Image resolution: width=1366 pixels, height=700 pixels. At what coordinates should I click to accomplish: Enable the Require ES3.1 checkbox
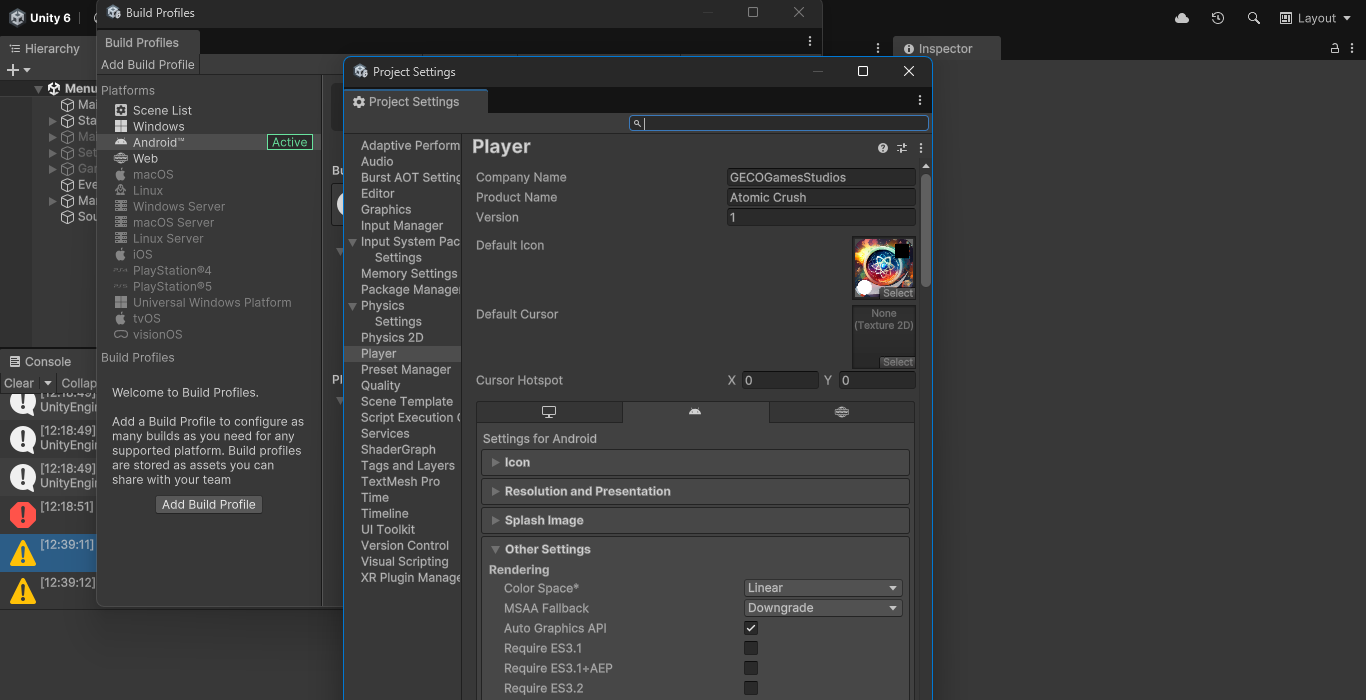coord(751,648)
